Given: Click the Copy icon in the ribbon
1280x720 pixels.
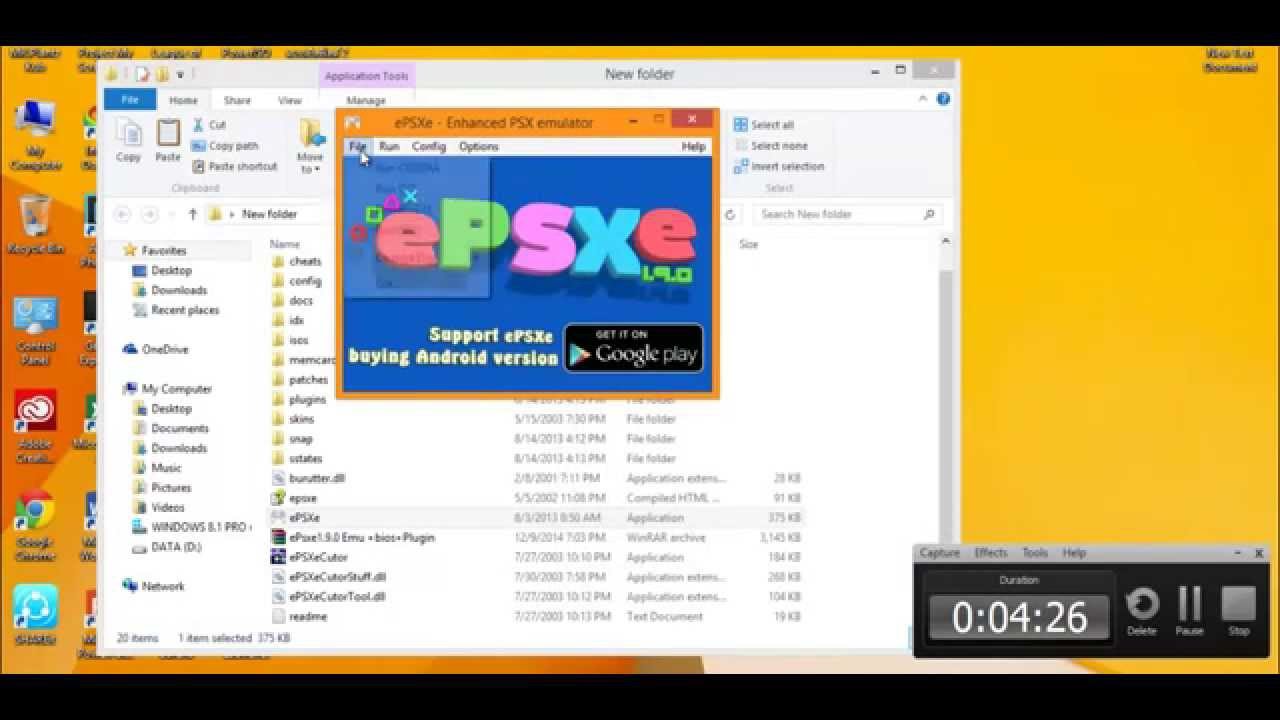Looking at the screenshot, I should (x=128, y=140).
